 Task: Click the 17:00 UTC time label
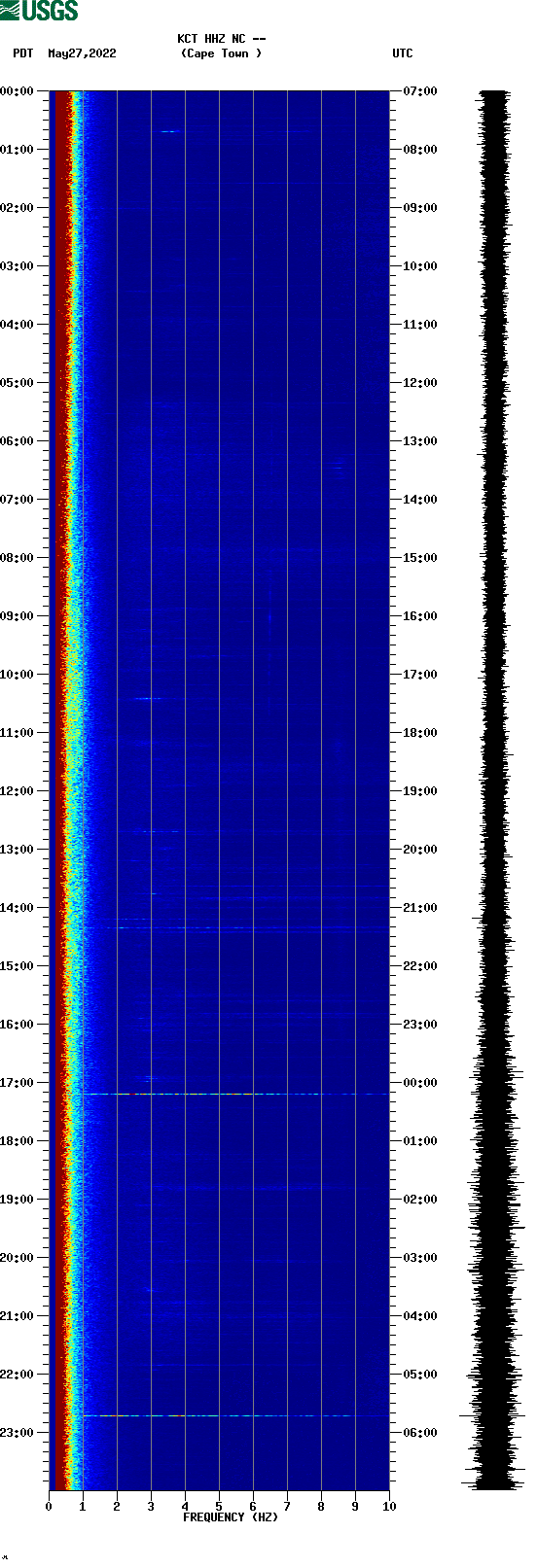coord(420,675)
